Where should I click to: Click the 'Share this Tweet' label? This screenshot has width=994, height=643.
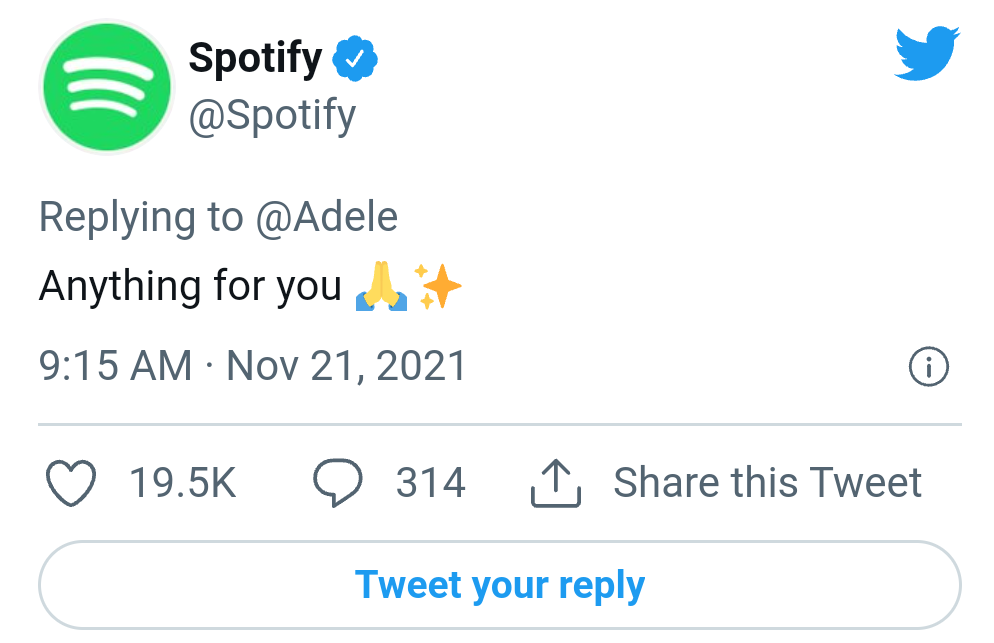(767, 484)
